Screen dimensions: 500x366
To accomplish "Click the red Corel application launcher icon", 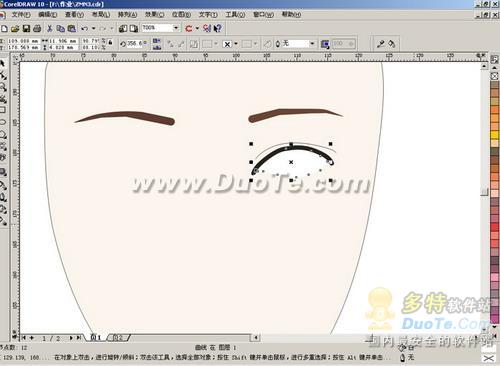I will (189, 29).
